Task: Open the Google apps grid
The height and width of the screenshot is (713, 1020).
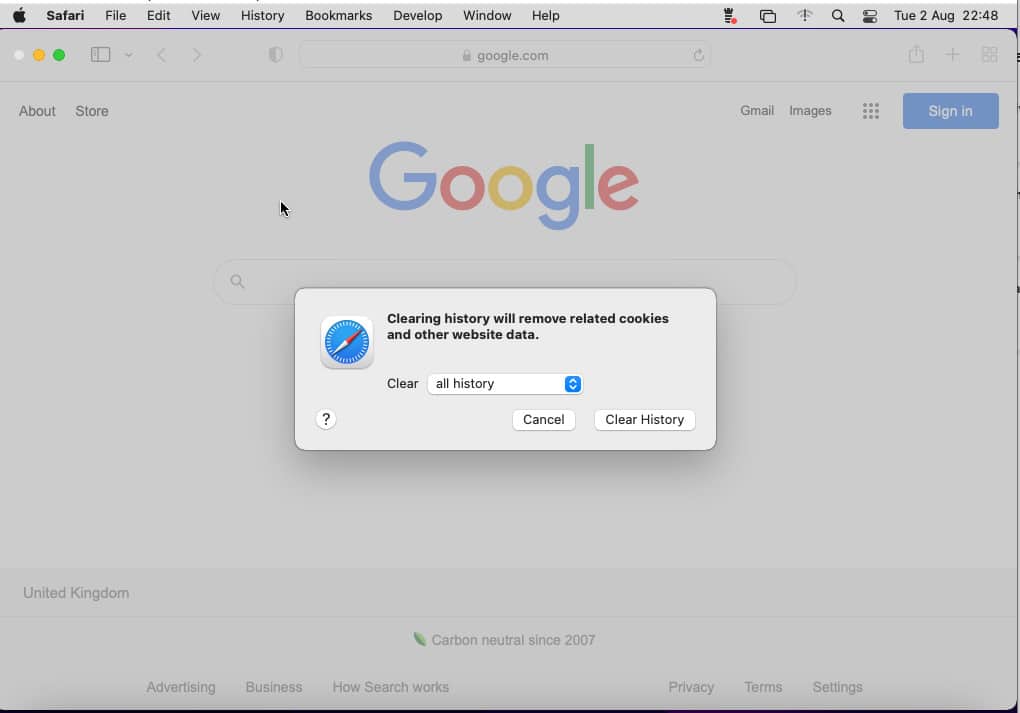Action: coord(871,111)
